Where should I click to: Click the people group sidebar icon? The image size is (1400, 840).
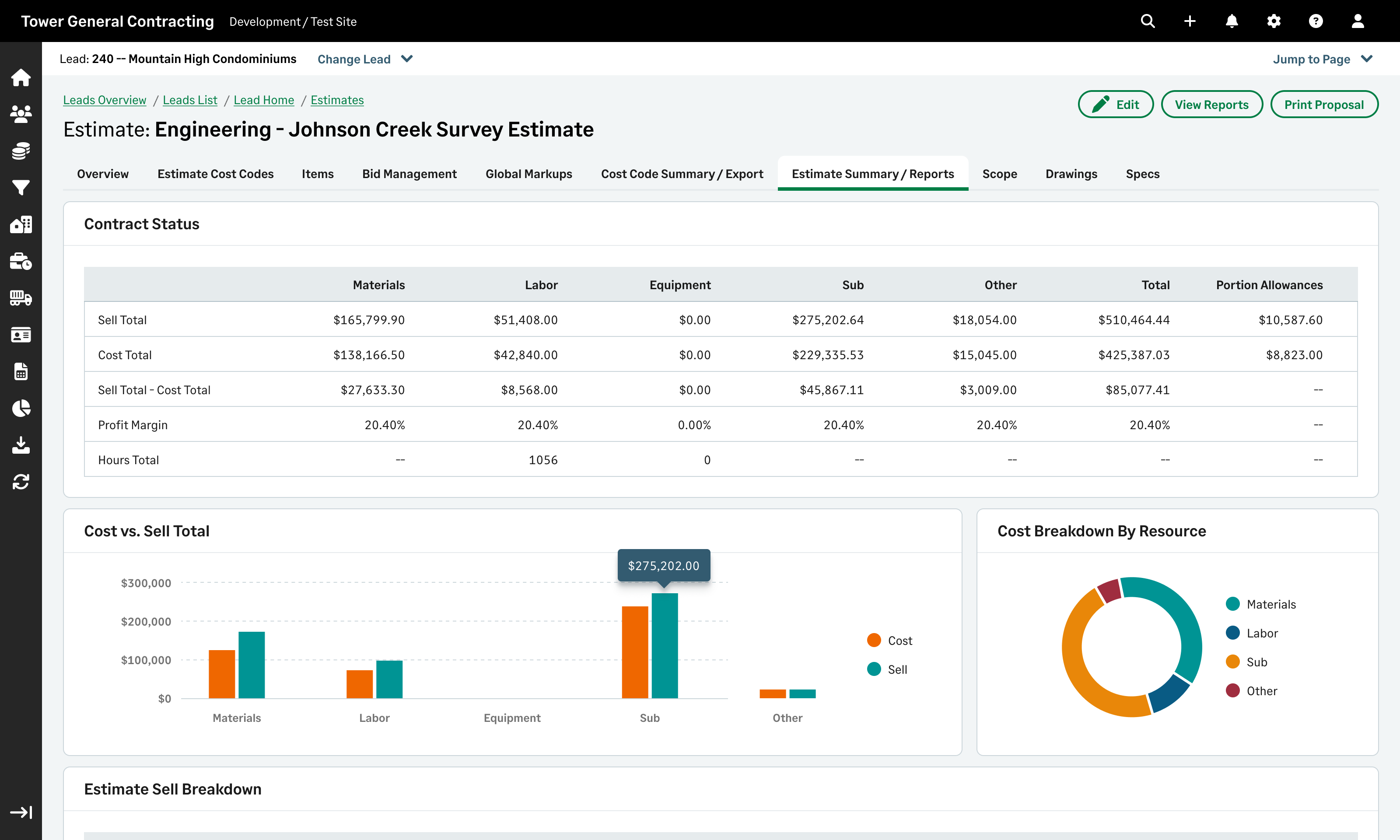click(21, 114)
